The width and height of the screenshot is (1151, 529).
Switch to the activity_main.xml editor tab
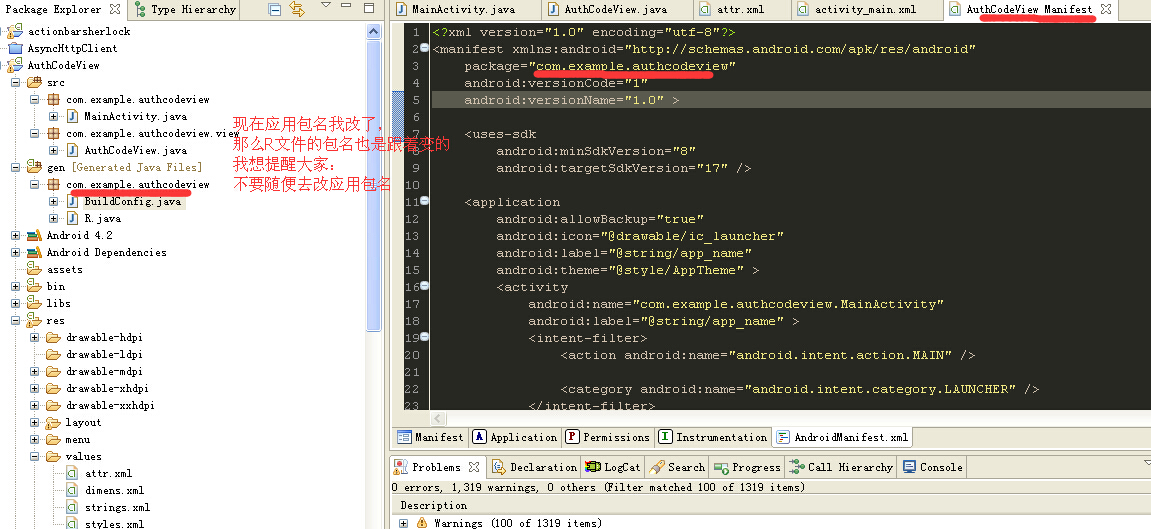coord(866,10)
